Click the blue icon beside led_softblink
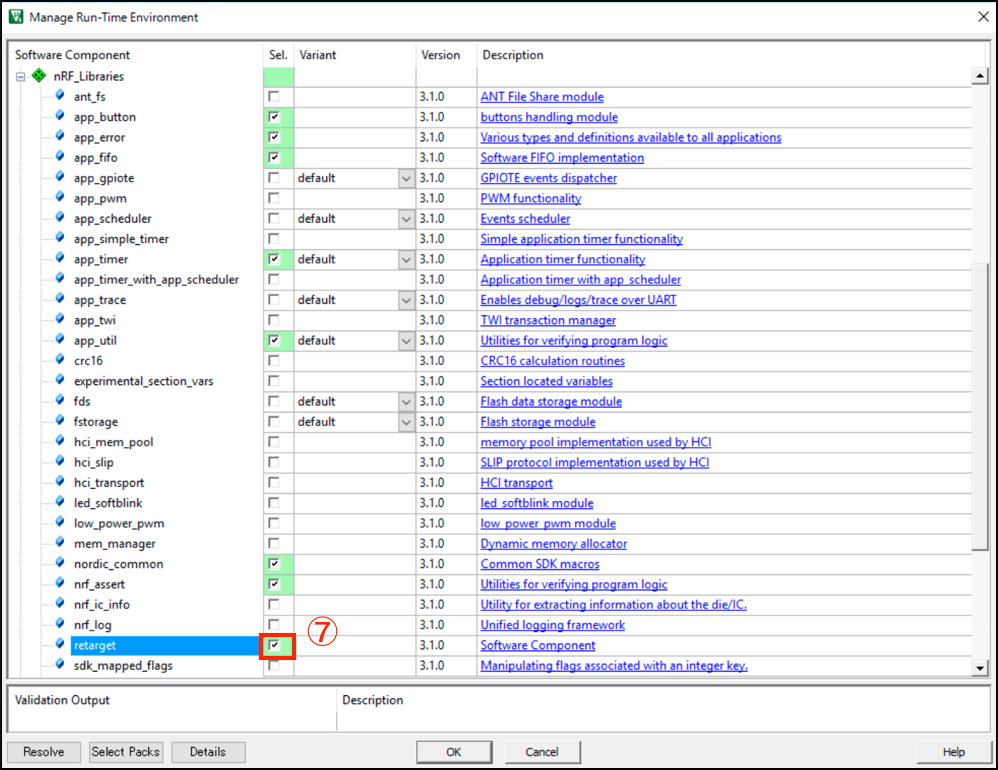Screen dimensions: 998x770 59,502
